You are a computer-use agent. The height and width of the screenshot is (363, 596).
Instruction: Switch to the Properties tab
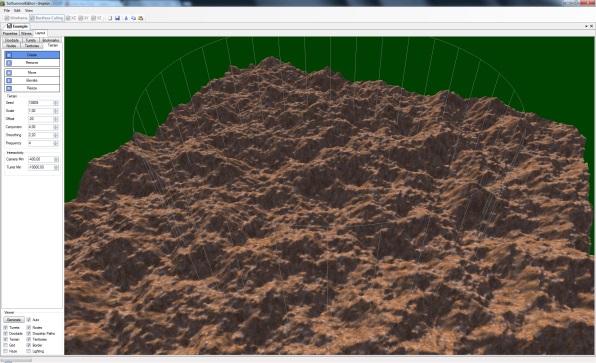tap(10, 33)
